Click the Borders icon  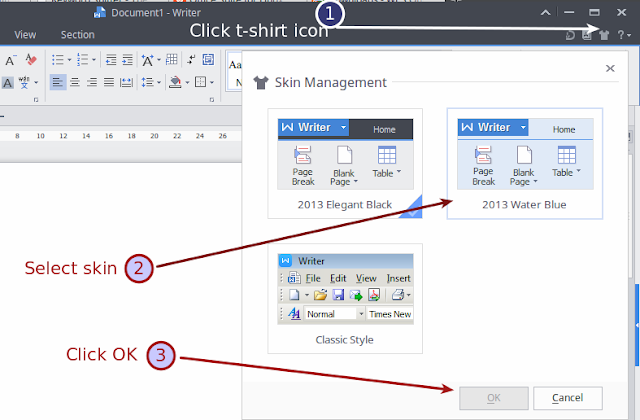tap(200, 82)
